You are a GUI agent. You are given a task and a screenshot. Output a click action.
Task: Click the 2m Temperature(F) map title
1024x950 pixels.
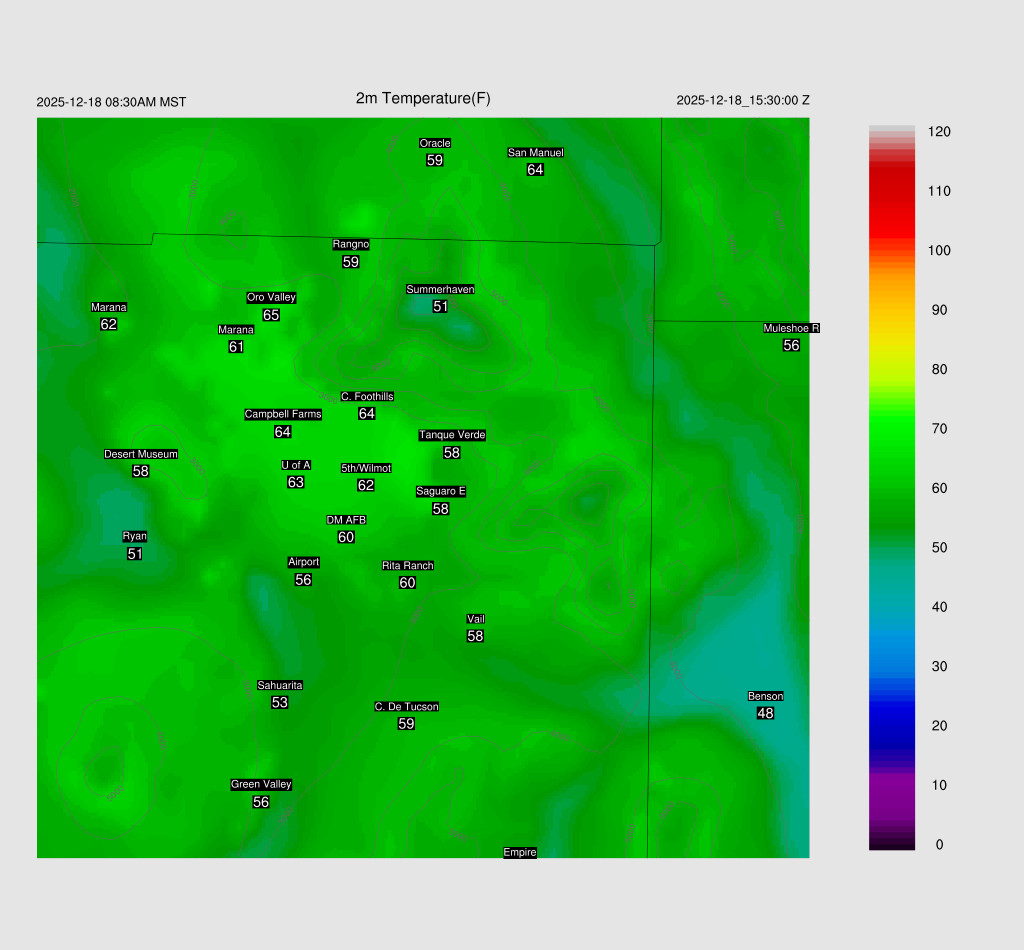click(423, 98)
